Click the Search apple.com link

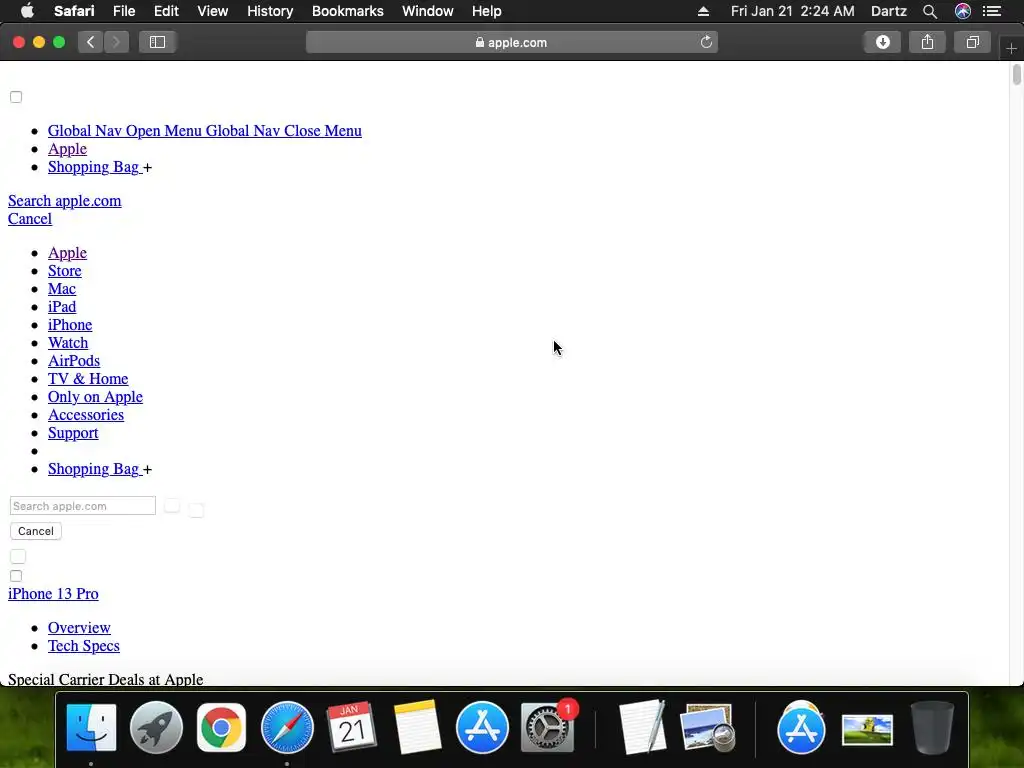pyautogui.click(x=65, y=200)
